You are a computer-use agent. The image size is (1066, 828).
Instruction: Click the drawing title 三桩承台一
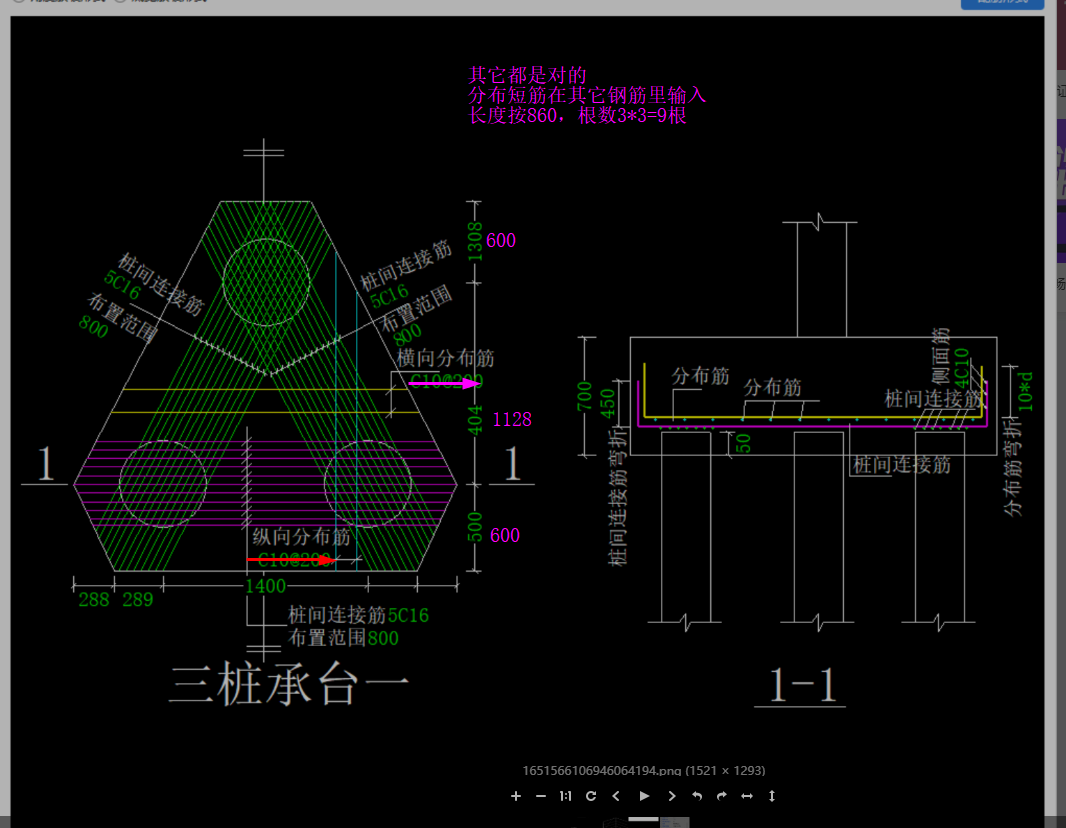pos(290,685)
